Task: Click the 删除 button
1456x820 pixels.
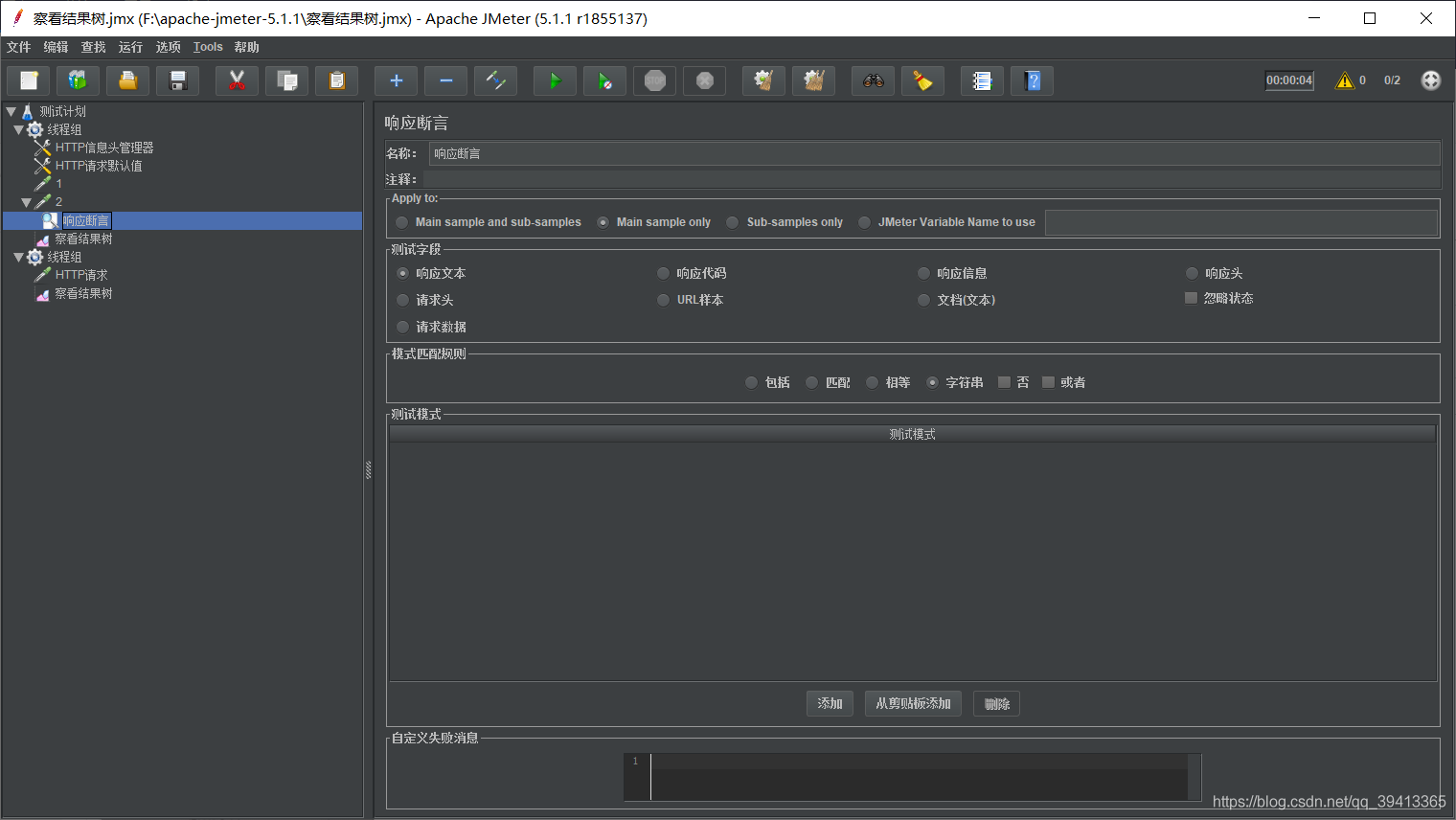Action: (x=996, y=704)
